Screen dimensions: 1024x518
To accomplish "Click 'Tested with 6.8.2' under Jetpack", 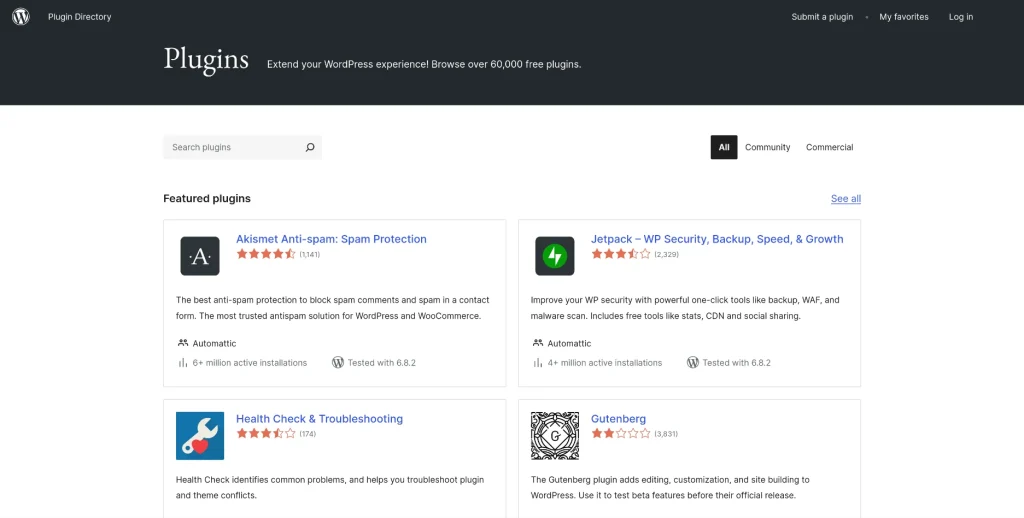I will [x=737, y=363].
